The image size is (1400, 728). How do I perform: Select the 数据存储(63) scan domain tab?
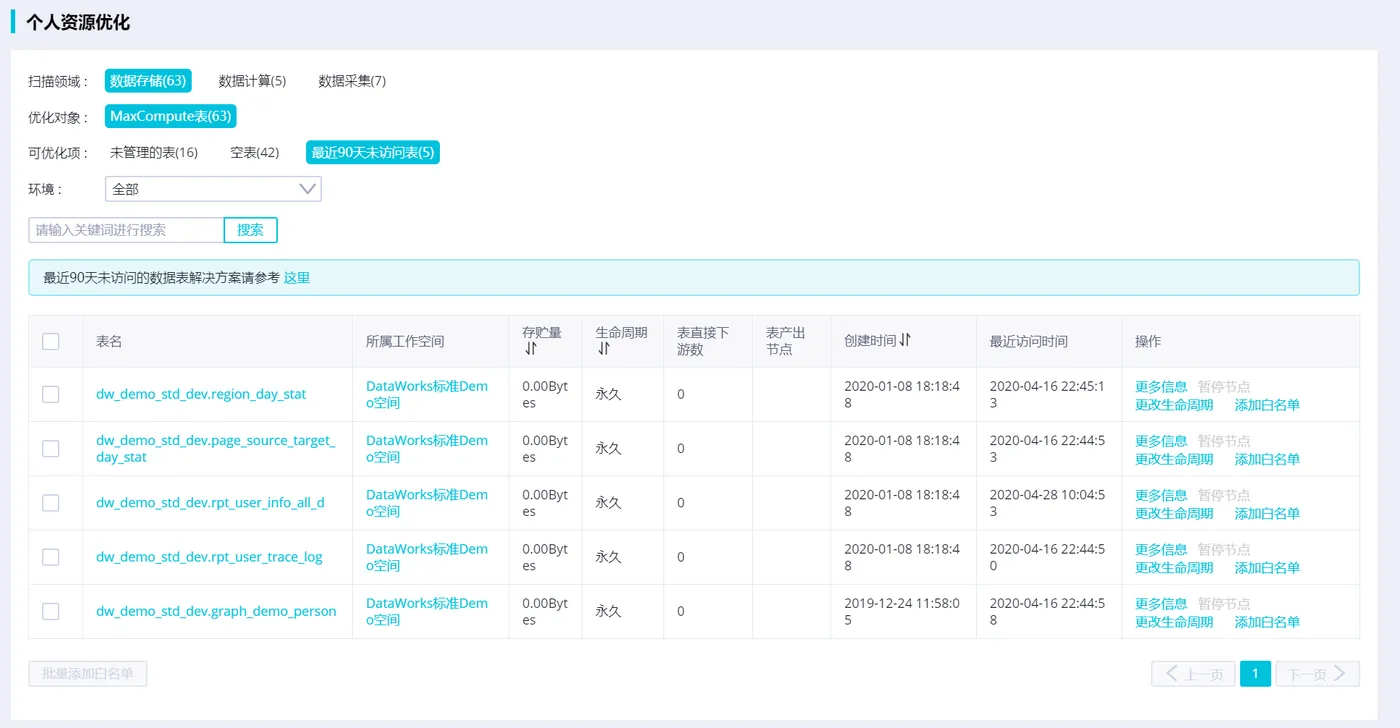[148, 81]
